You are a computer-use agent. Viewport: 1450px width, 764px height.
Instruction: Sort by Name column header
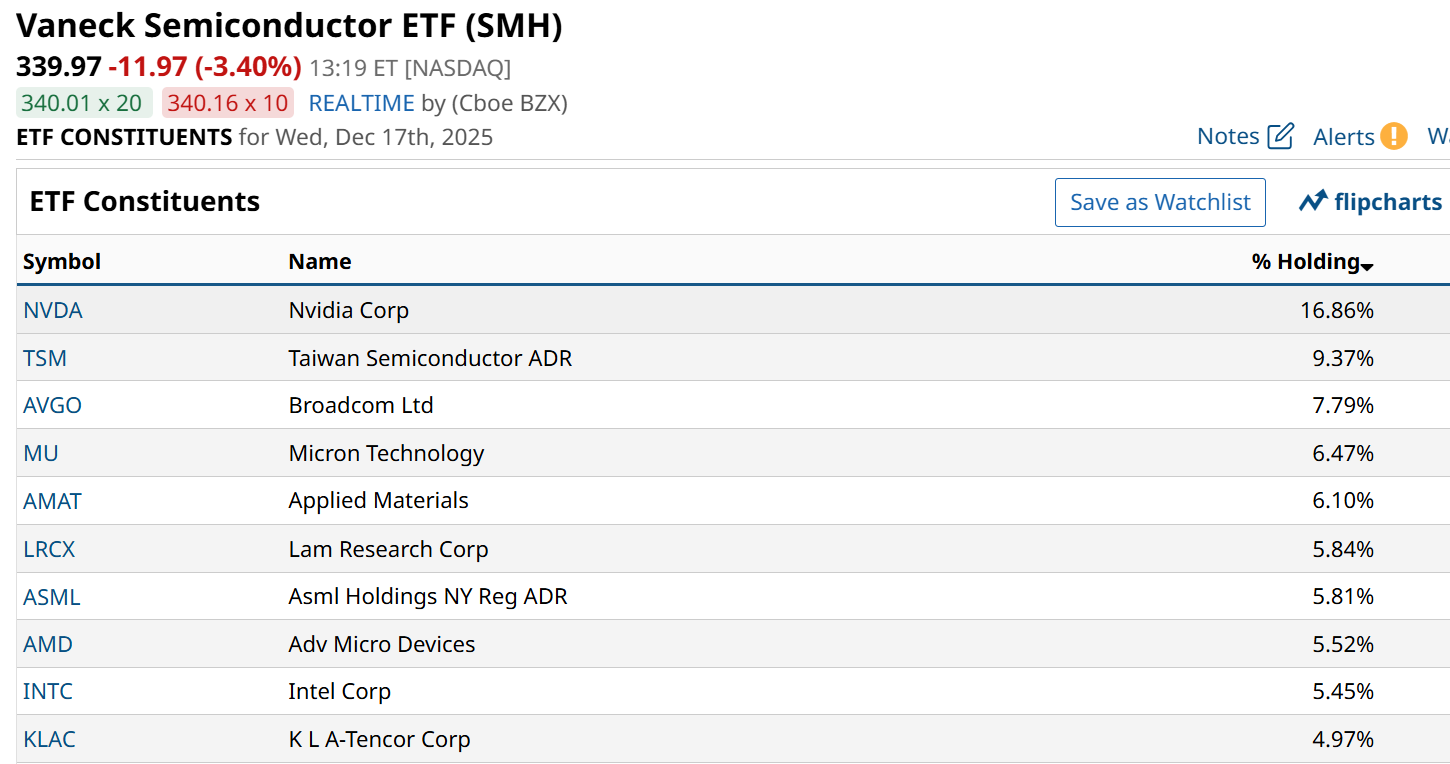(x=319, y=262)
